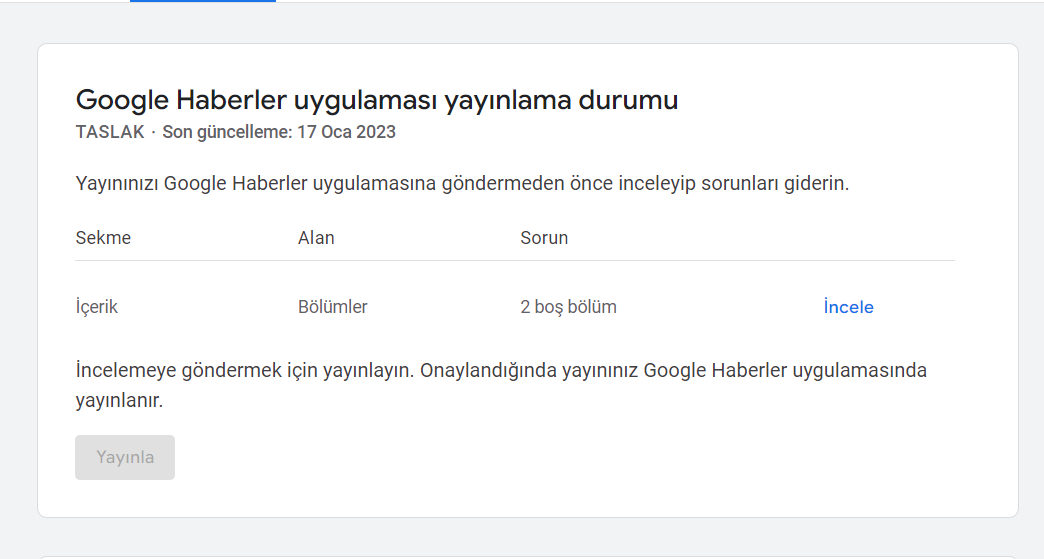1044x559 pixels.
Task: Click the disabled Yayınla button
Action: click(125, 457)
